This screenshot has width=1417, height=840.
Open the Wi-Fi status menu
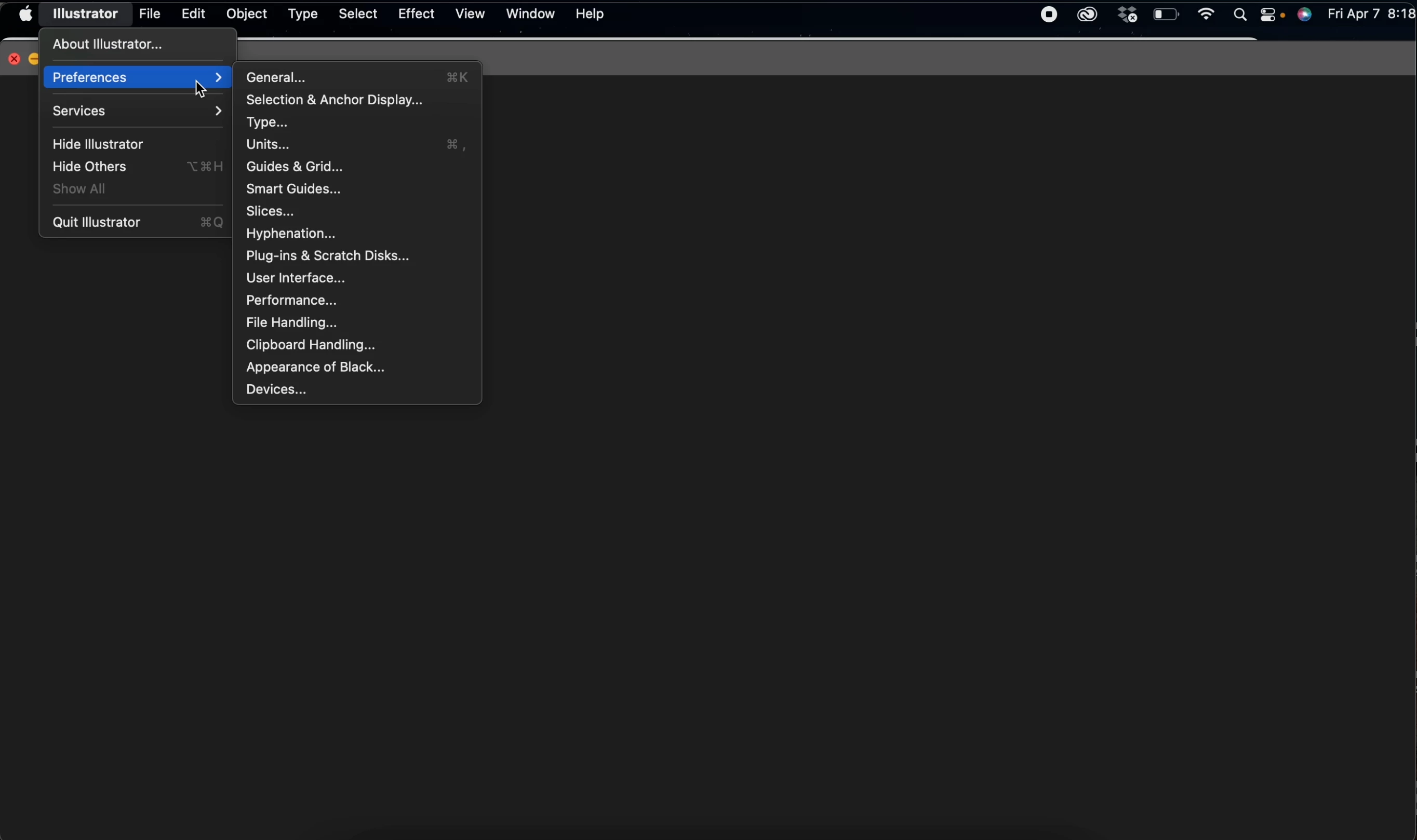(1207, 15)
